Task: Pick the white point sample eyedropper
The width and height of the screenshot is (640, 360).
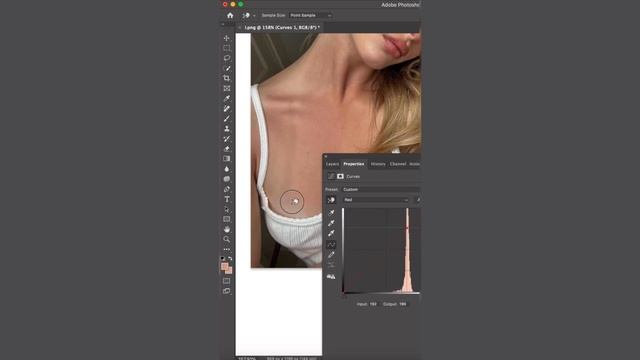Action: pos(331,233)
